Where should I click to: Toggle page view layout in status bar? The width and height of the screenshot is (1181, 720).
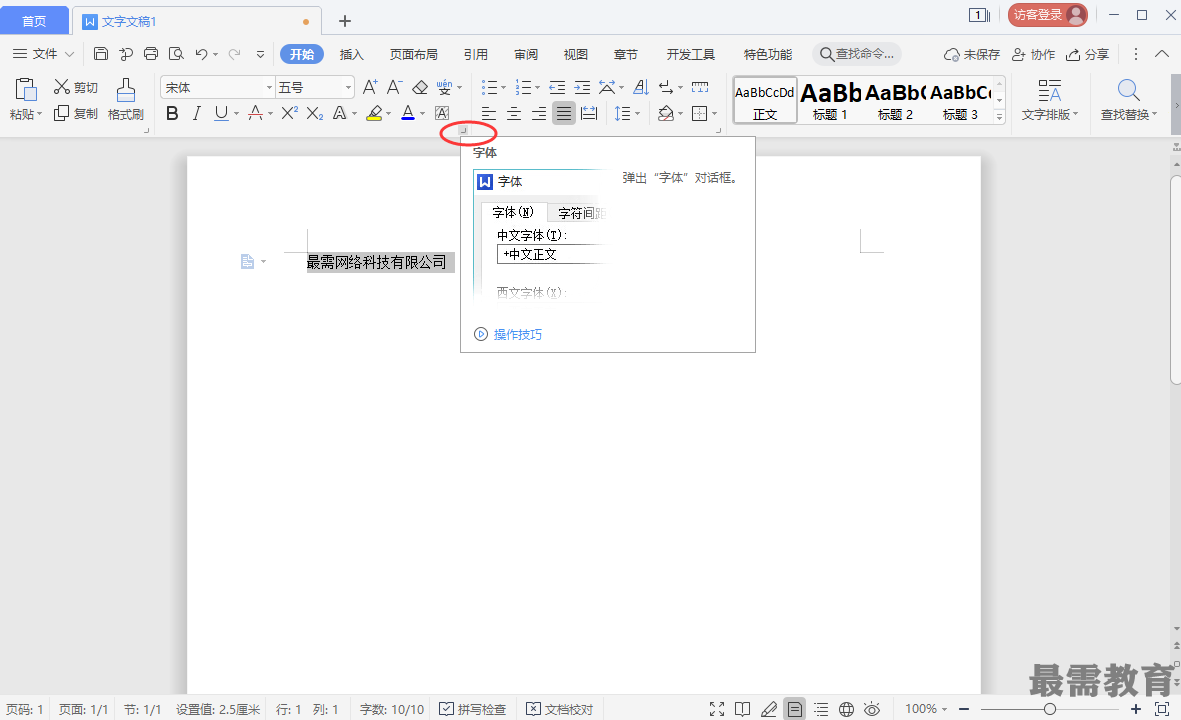(794, 709)
